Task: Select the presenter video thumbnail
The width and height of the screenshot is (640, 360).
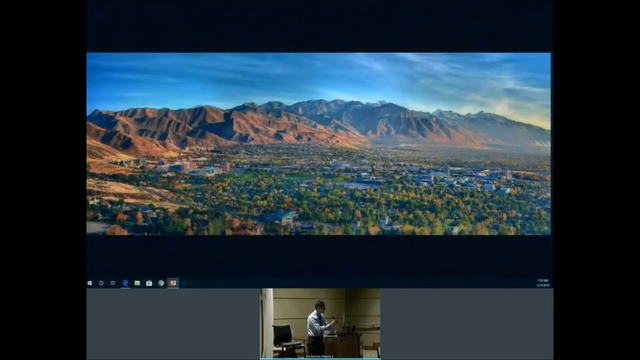Action: tap(320, 324)
